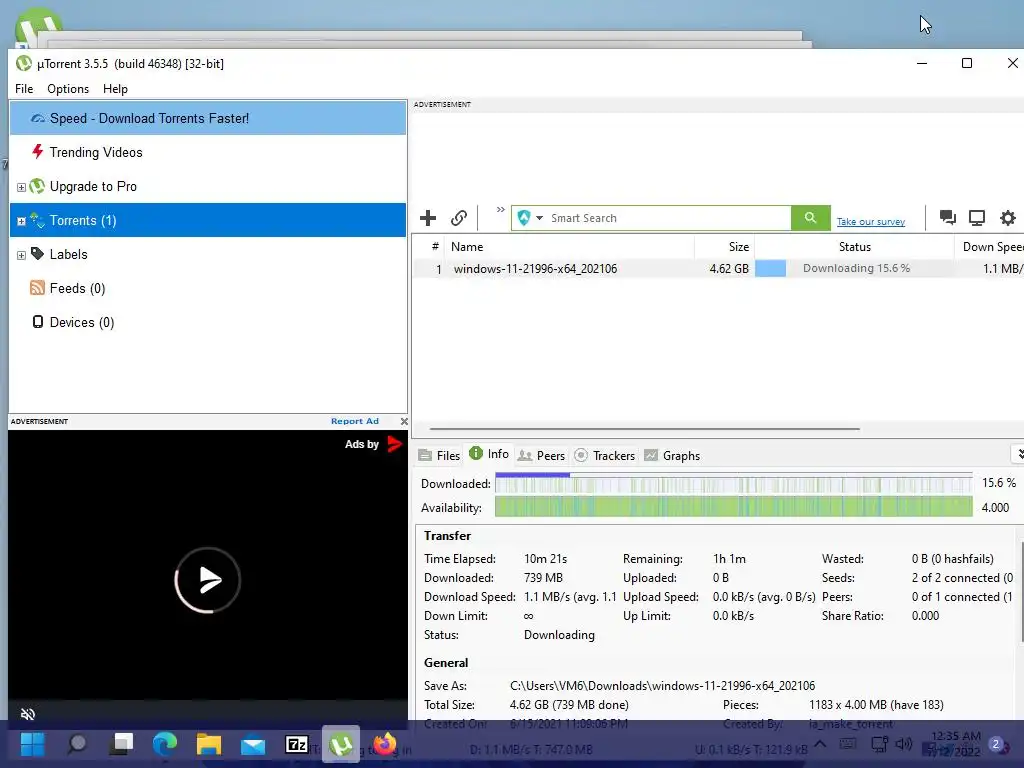Click the Labels tag icon

pyautogui.click(x=37, y=253)
